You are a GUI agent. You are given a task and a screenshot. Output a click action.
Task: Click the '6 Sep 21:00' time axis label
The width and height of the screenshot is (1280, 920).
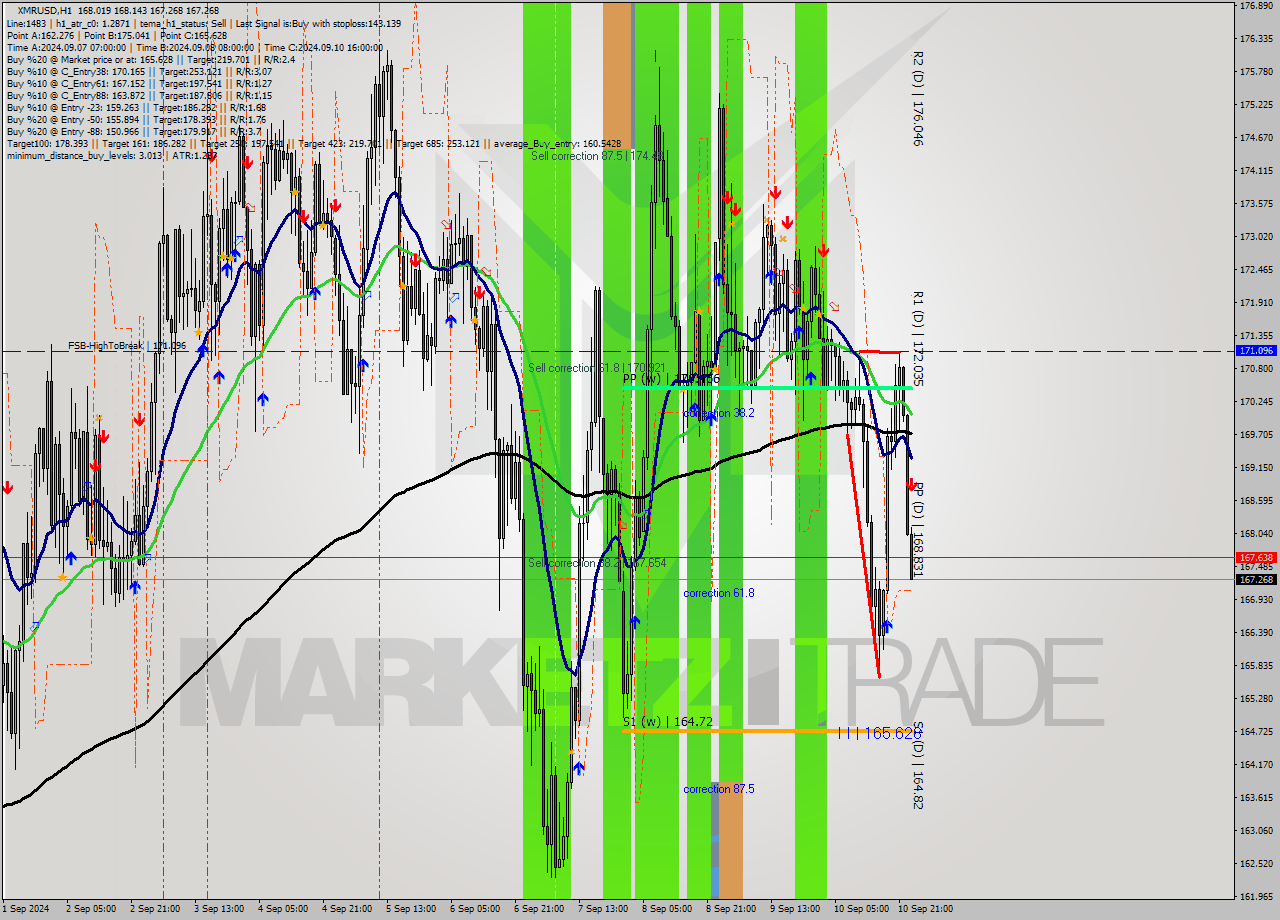[x=539, y=909]
